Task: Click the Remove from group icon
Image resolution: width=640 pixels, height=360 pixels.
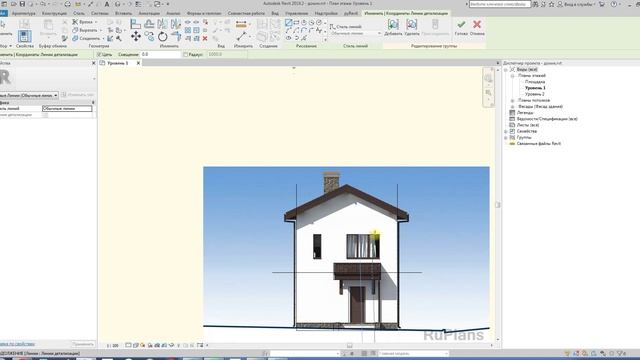Action: 411,27
